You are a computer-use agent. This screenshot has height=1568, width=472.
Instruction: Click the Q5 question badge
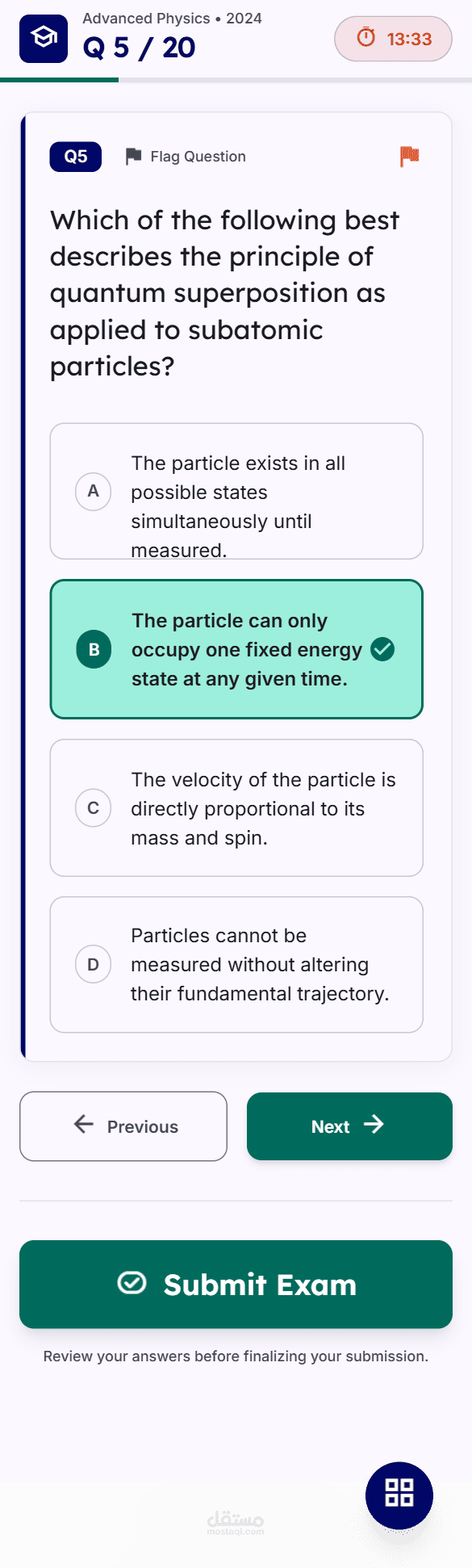tap(76, 157)
